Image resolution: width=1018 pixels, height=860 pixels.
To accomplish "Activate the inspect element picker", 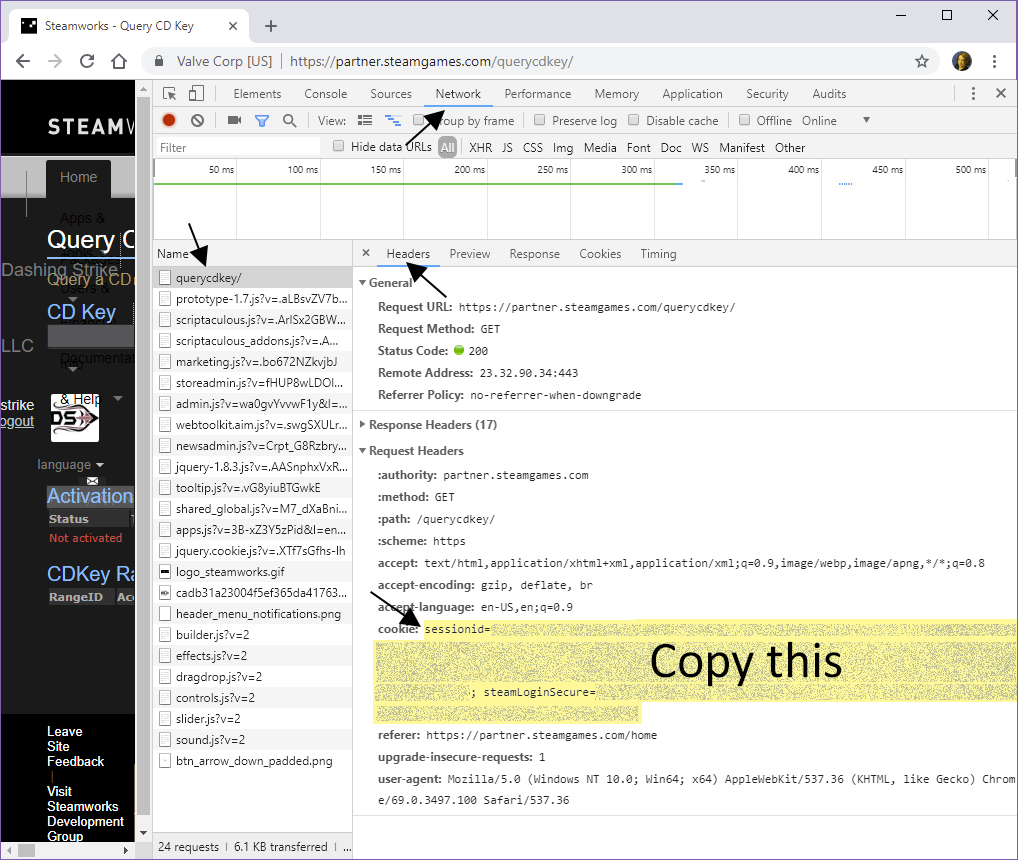I will click(169, 93).
